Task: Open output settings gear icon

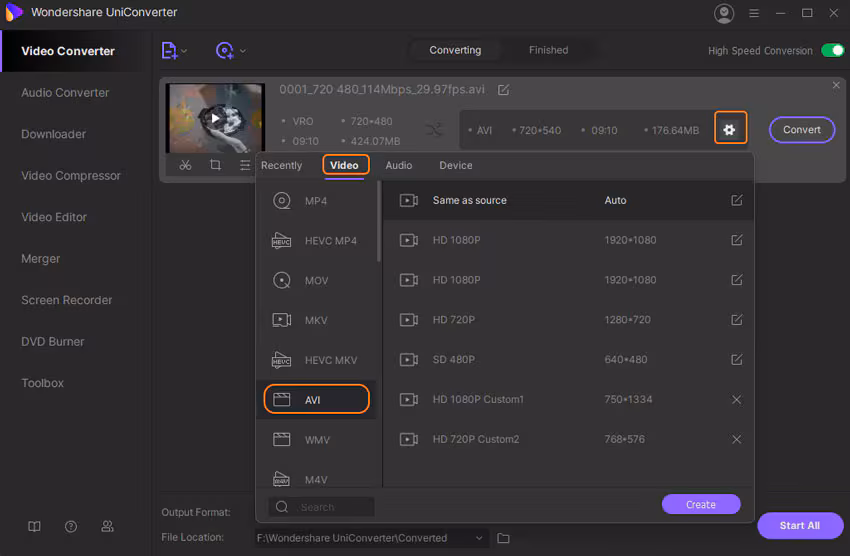Action: (730, 129)
